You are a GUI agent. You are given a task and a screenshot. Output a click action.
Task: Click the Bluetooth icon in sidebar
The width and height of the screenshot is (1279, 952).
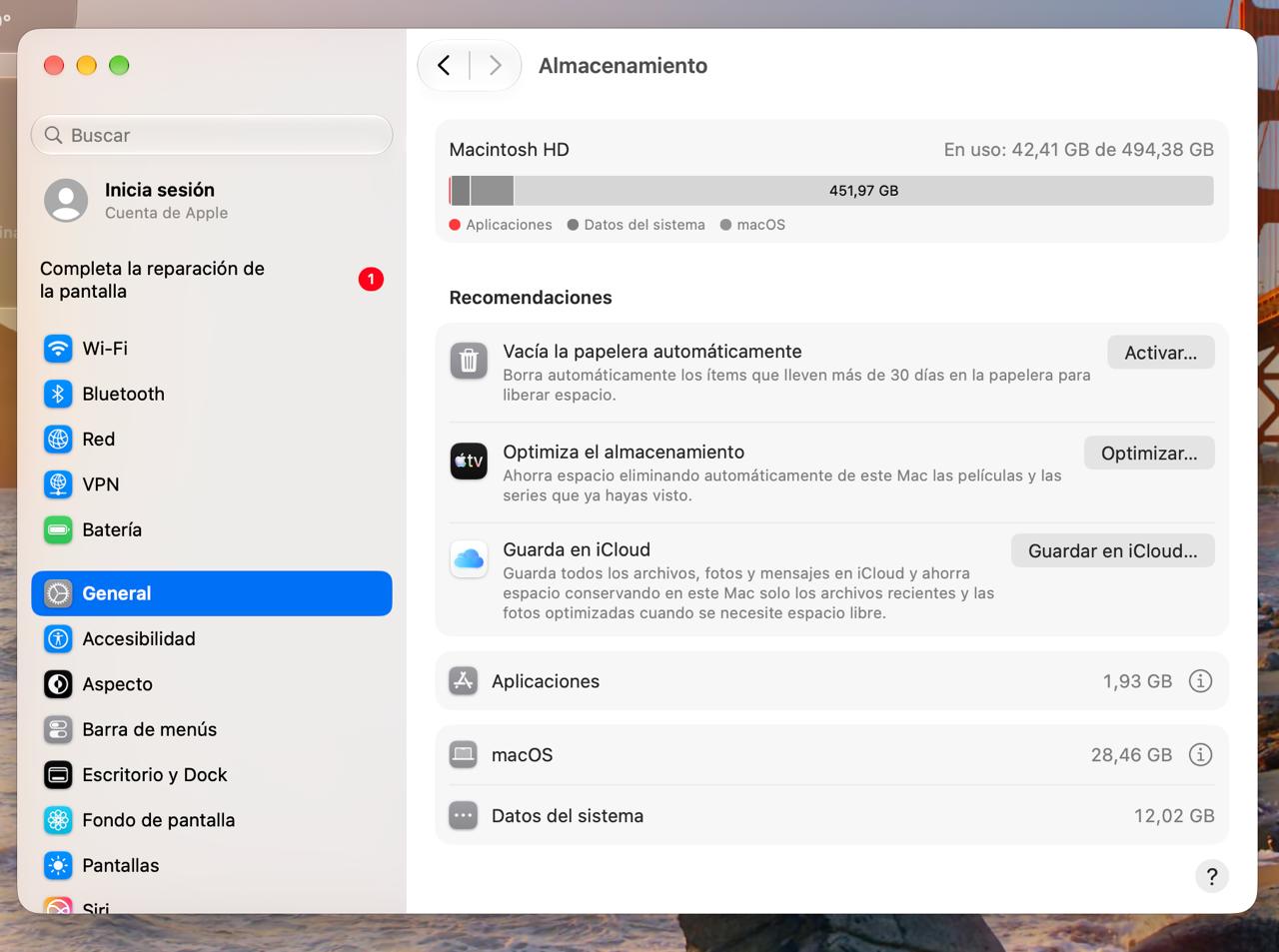pyautogui.click(x=58, y=394)
